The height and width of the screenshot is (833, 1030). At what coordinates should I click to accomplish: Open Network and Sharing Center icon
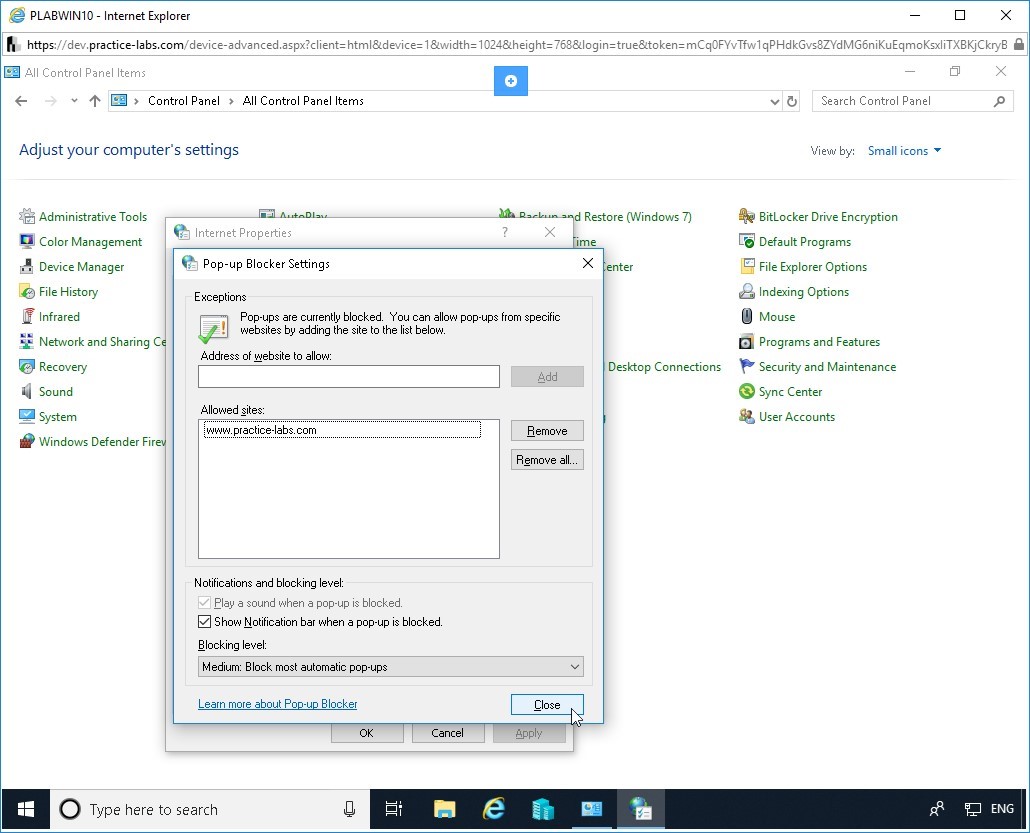pos(27,341)
